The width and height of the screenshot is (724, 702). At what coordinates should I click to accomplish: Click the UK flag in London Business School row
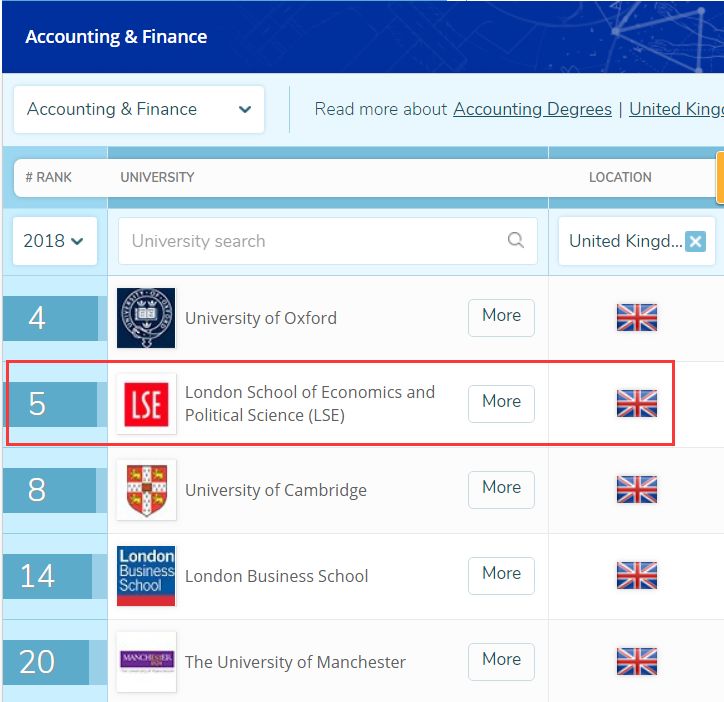pos(637,575)
